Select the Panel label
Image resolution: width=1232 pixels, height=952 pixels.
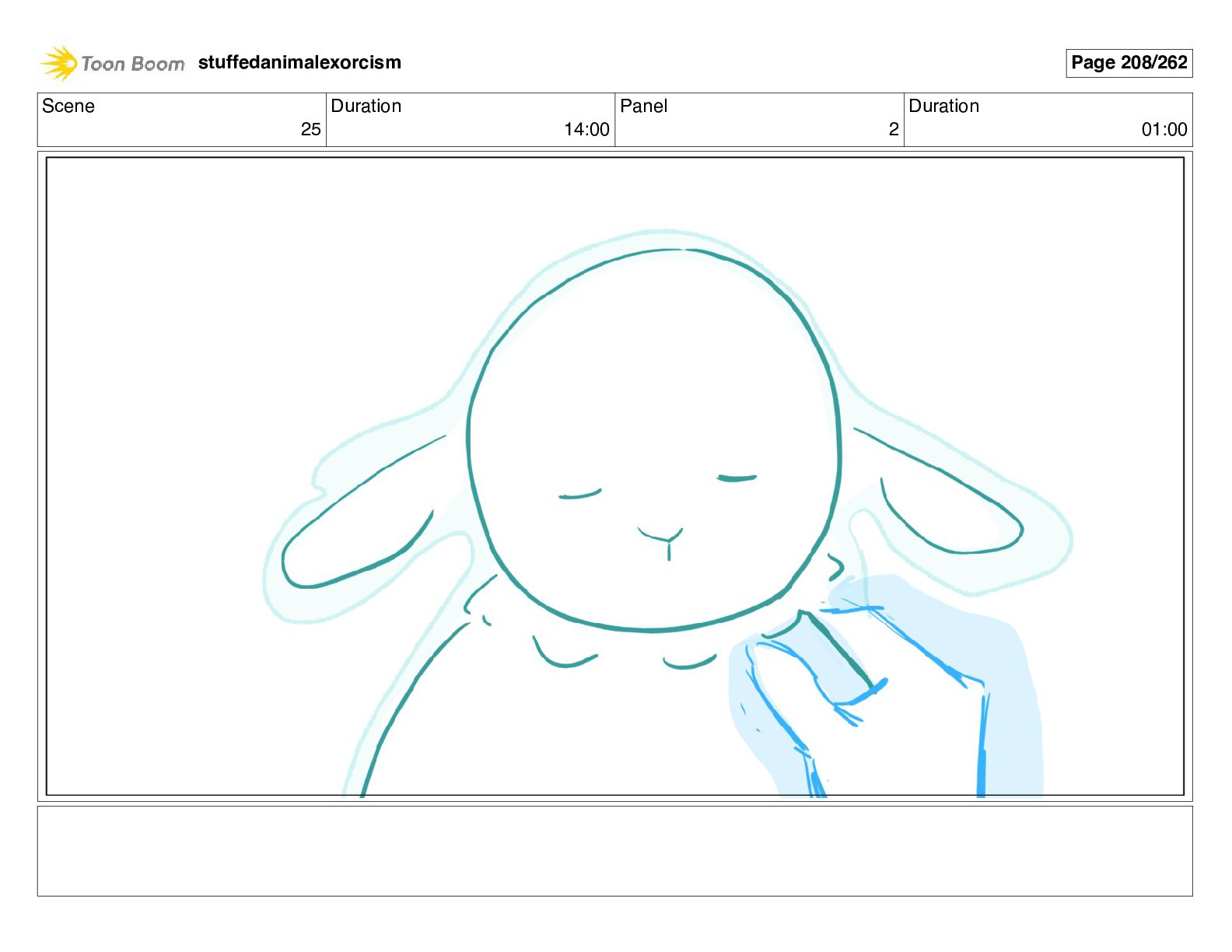tap(643, 106)
